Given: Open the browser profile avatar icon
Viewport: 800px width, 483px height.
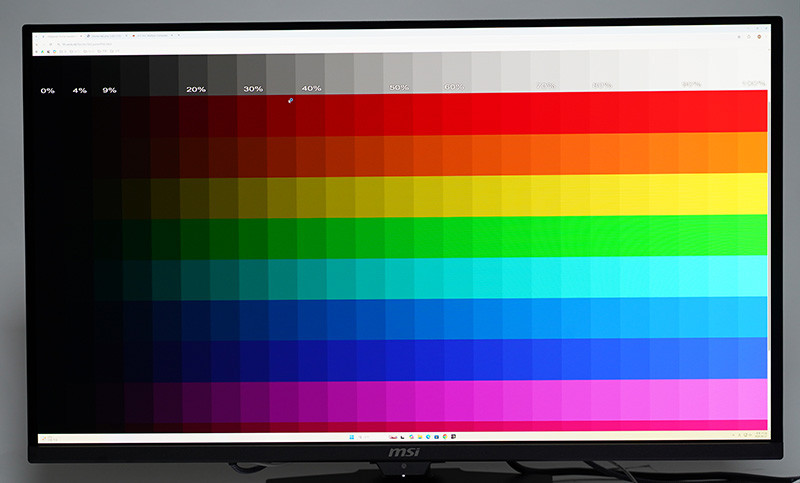Looking at the screenshot, I should (x=759, y=37).
